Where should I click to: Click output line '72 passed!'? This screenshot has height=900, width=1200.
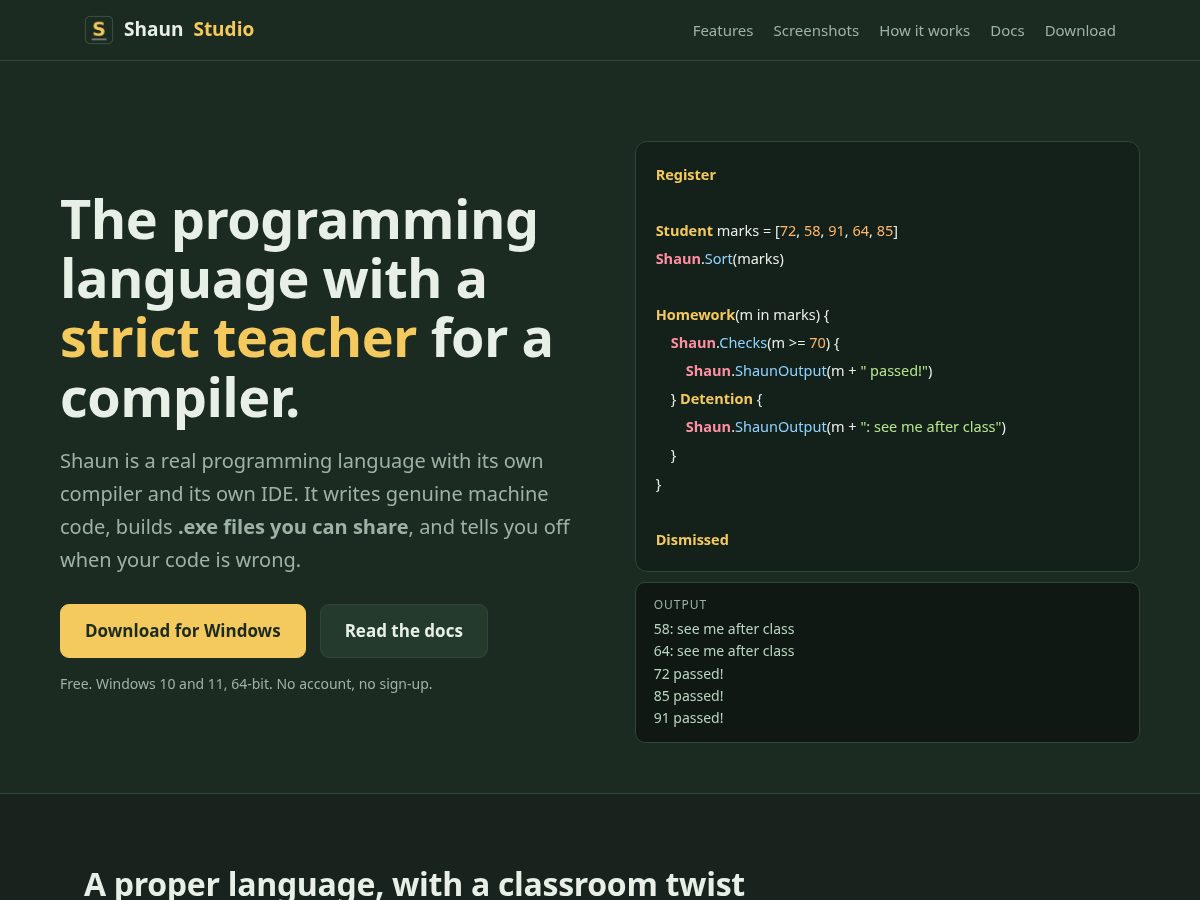point(689,674)
